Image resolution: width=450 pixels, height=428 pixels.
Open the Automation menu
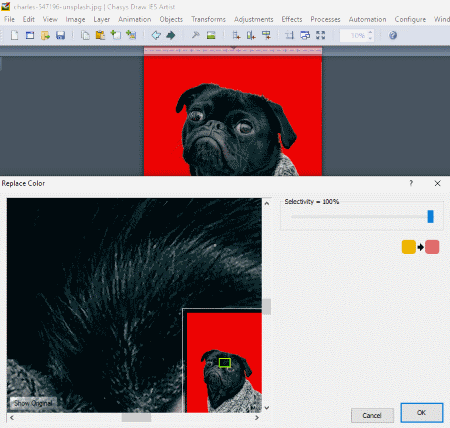click(367, 19)
